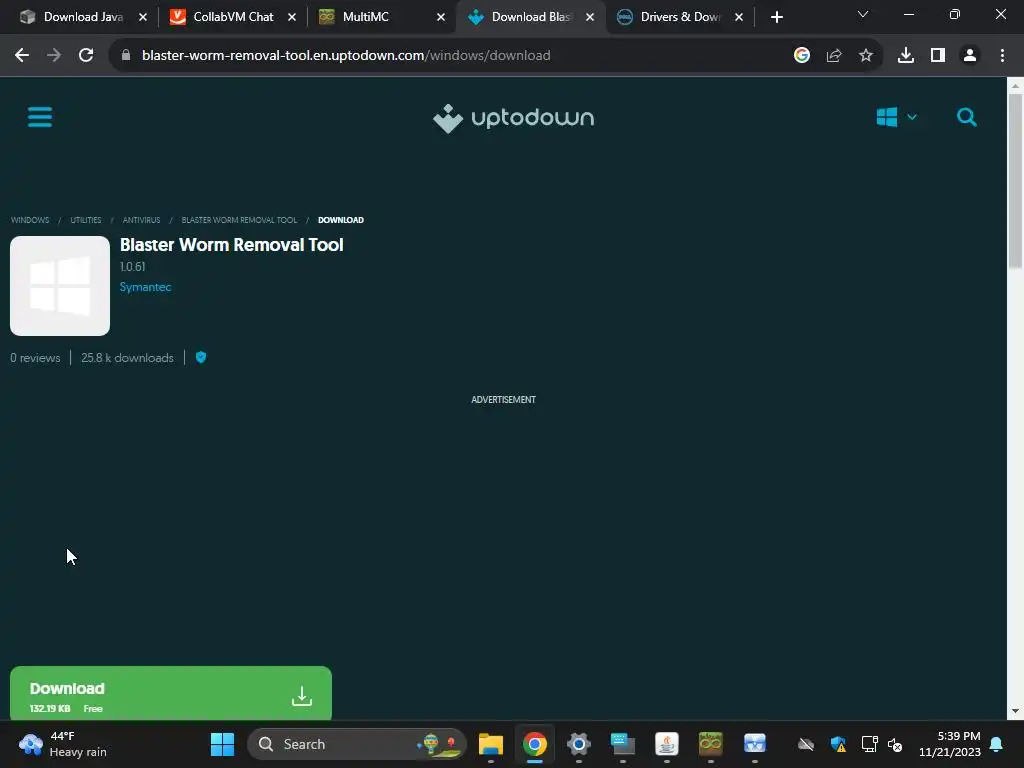Go to the UTILITIES breadcrumb
Viewport: 1024px width, 768px height.
point(86,220)
